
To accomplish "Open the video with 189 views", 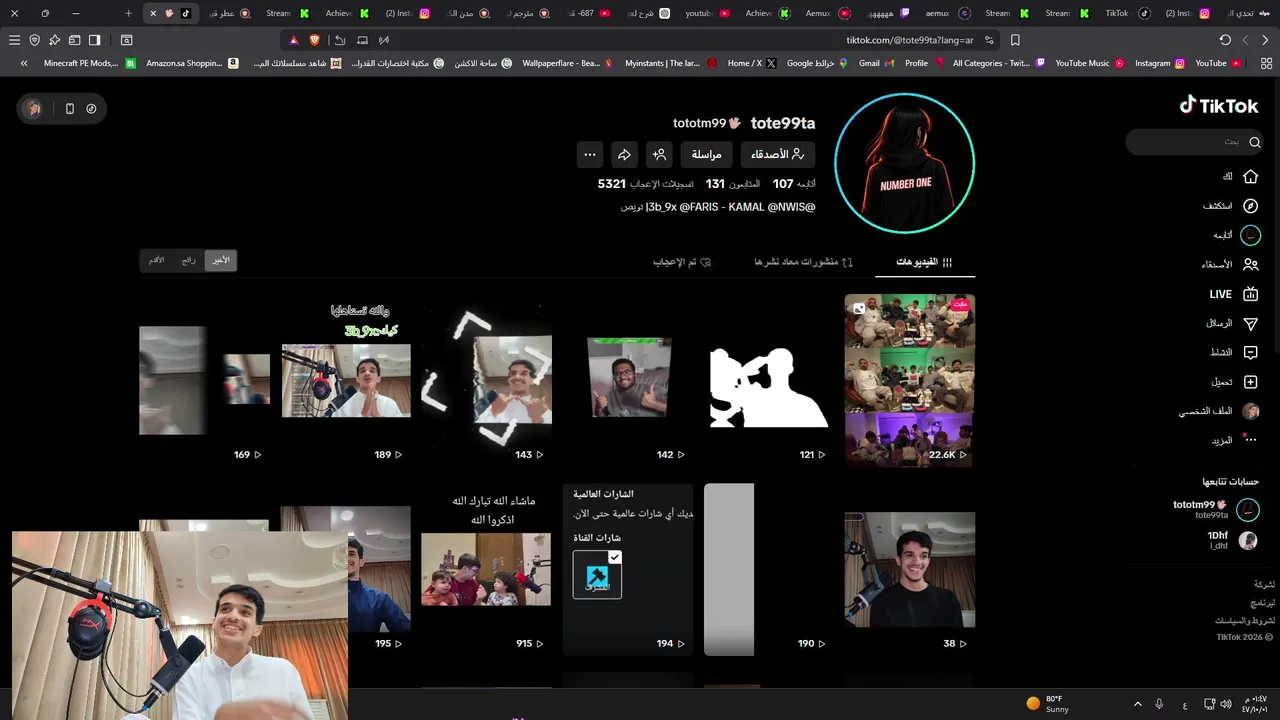I will (x=346, y=380).
